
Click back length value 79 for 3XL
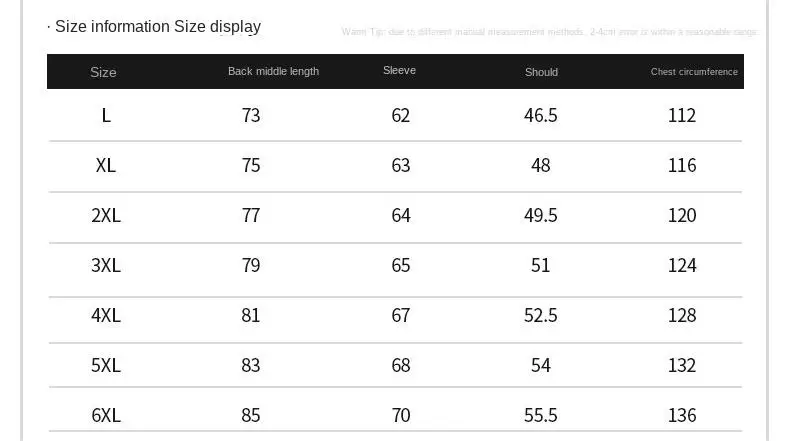tap(251, 265)
